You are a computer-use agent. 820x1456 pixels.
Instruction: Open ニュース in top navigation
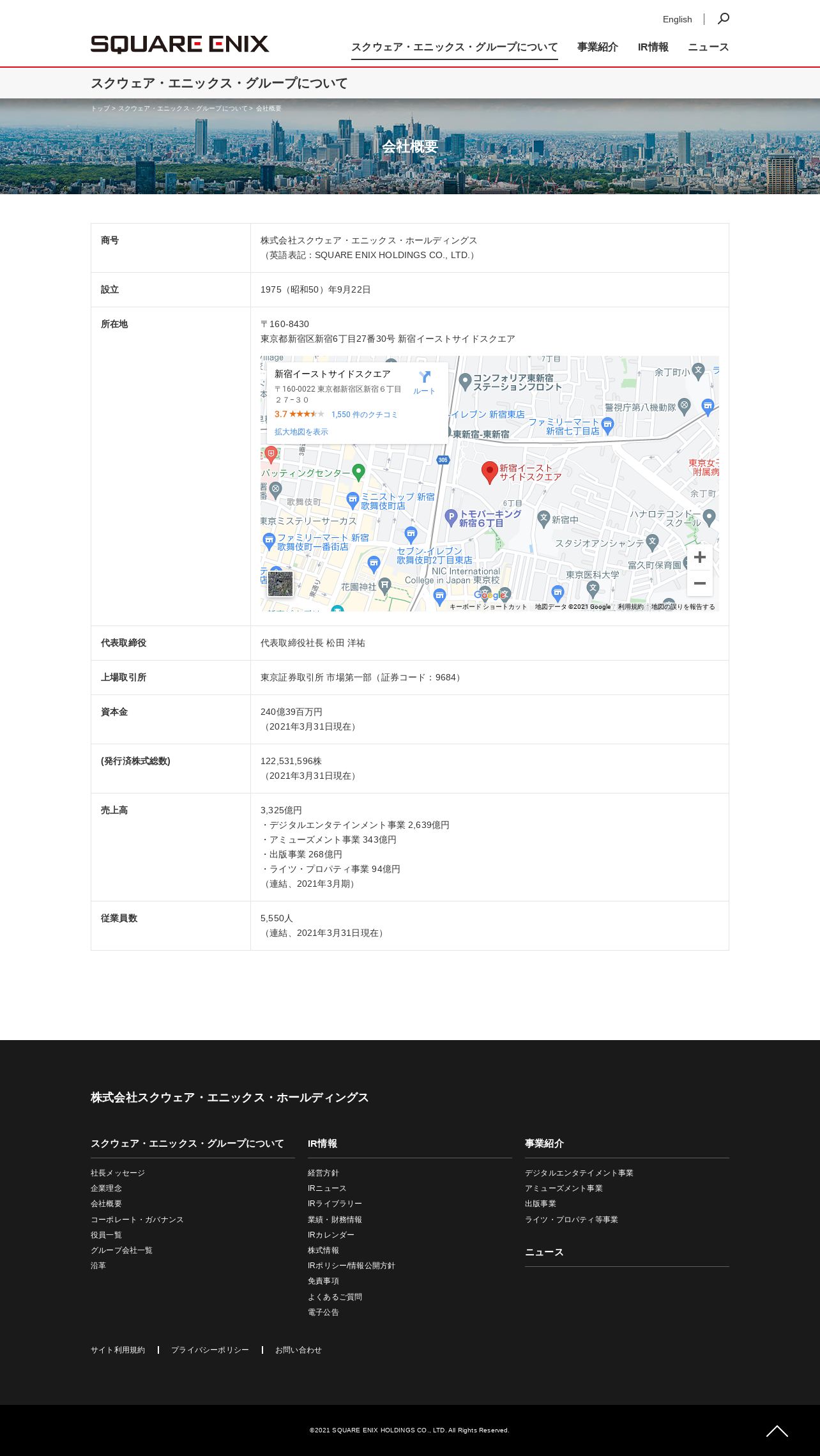[708, 47]
